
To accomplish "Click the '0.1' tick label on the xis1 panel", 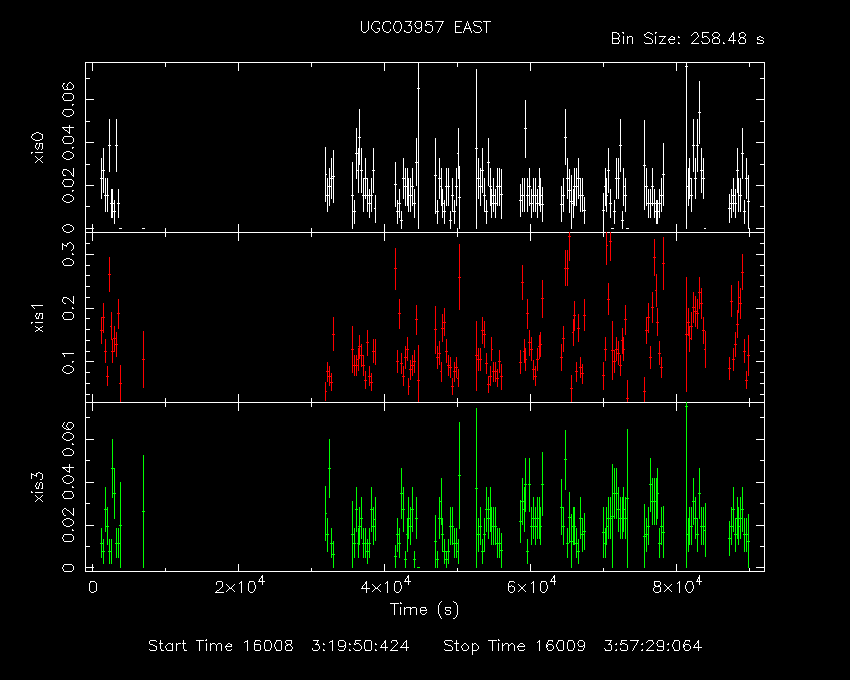I will coord(69,362).
